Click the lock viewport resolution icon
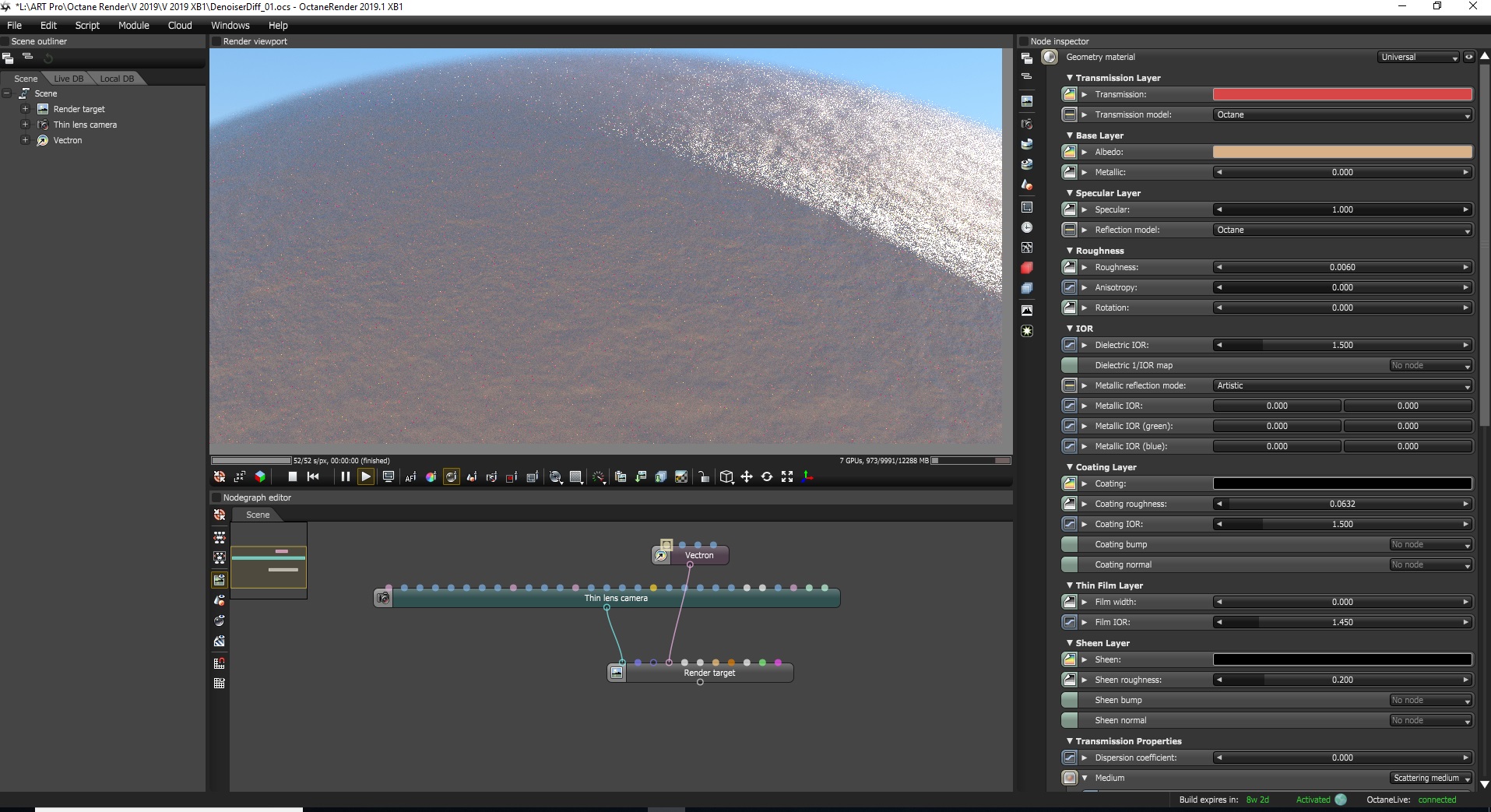 tap(703, 476)
